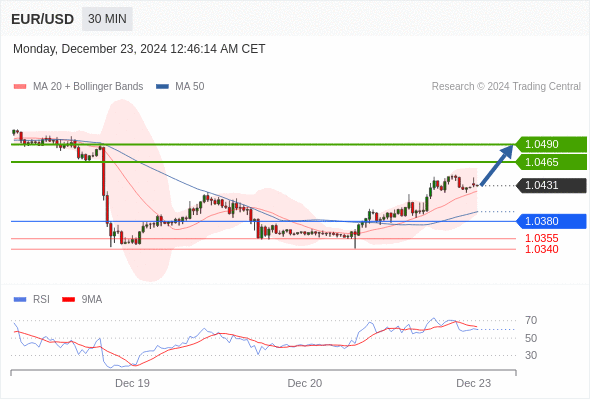Select the 1.0465 green resistance tag
Screen dimensions: 590x400
[x=551, y=162]
